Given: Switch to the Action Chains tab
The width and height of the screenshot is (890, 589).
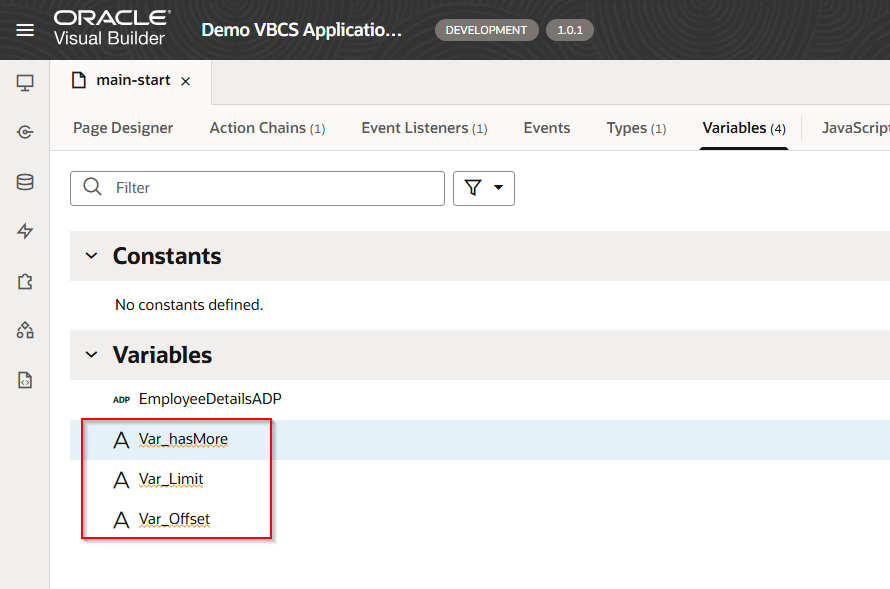Looking at the screenshot, I should (267, 128).
